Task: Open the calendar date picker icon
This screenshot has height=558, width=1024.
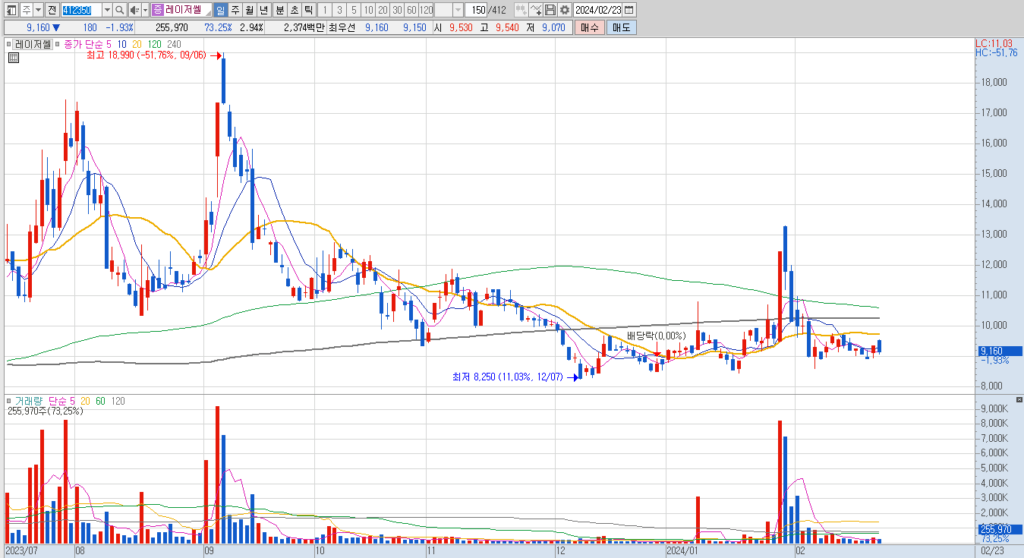Action: (x=629, y=10)
